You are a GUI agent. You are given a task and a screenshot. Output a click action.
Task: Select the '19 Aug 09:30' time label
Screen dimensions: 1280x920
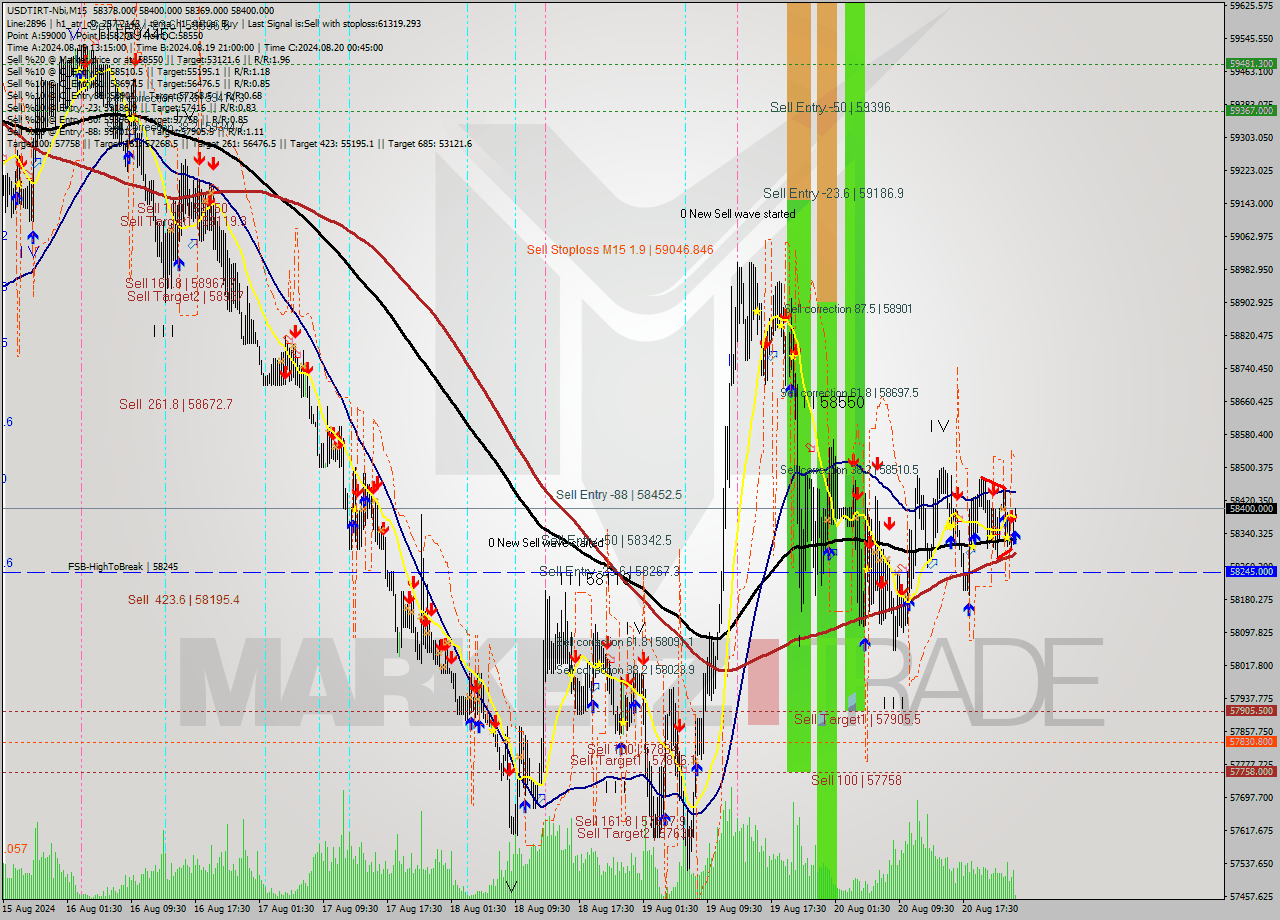(x=734, y=909)
